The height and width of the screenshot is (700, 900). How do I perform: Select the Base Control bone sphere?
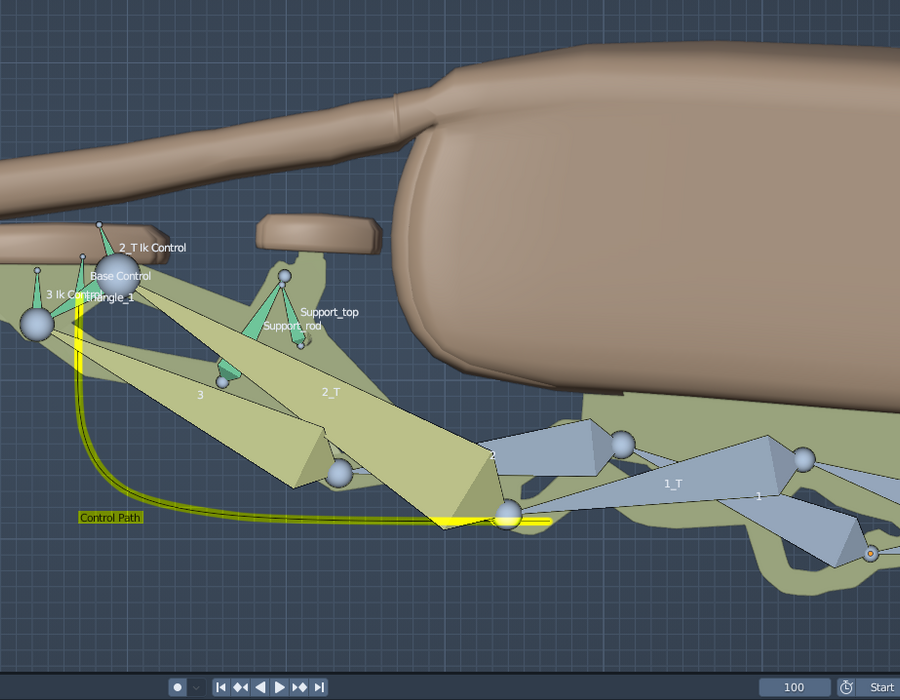(x=118, y=275)
